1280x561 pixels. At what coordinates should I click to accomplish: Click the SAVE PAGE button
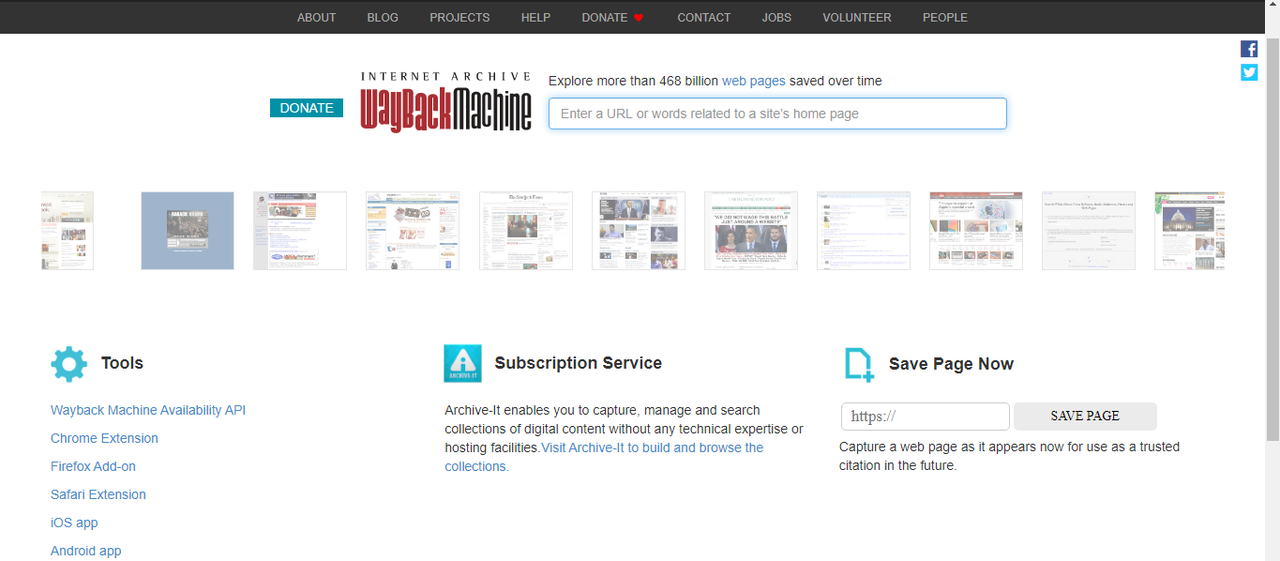click(1085, 416)
